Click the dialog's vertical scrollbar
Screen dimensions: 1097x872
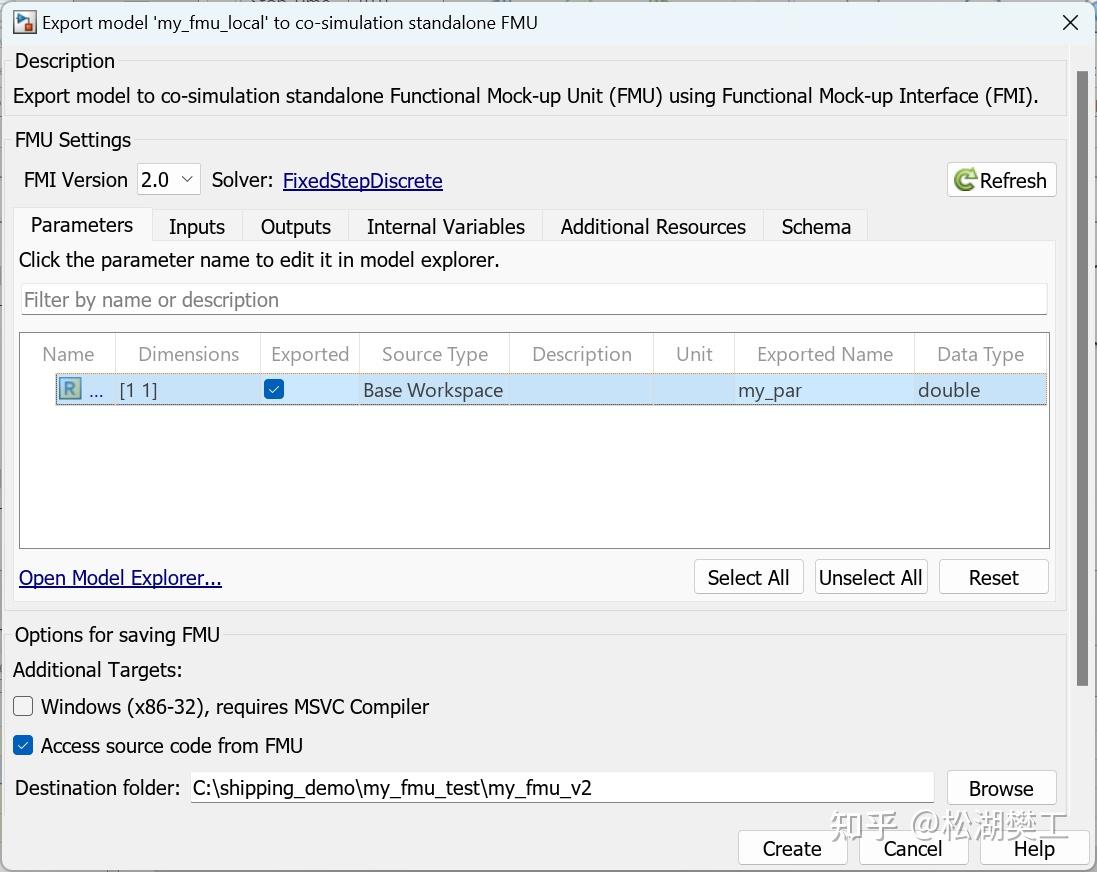pos(1081,380)
